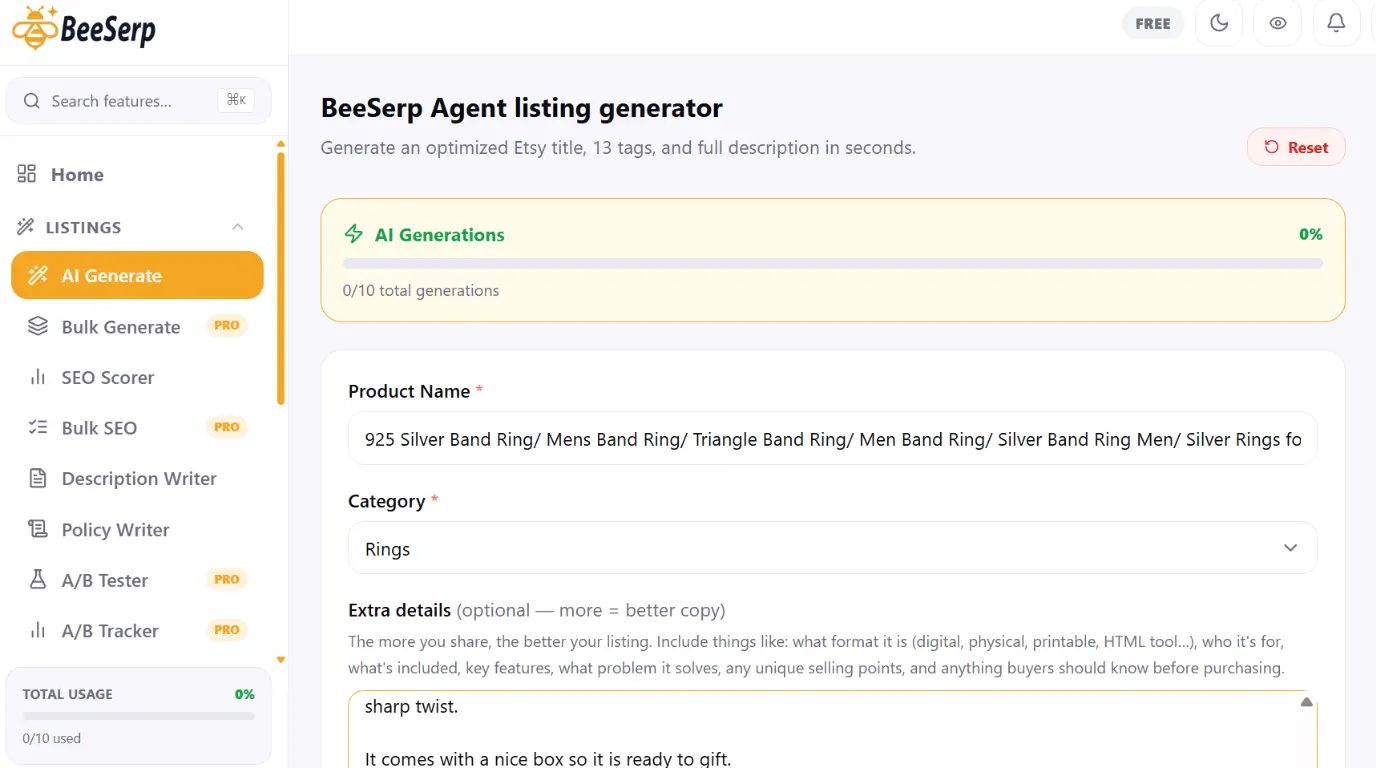Click the Bulk SEO checklist icon

[38, 427]
